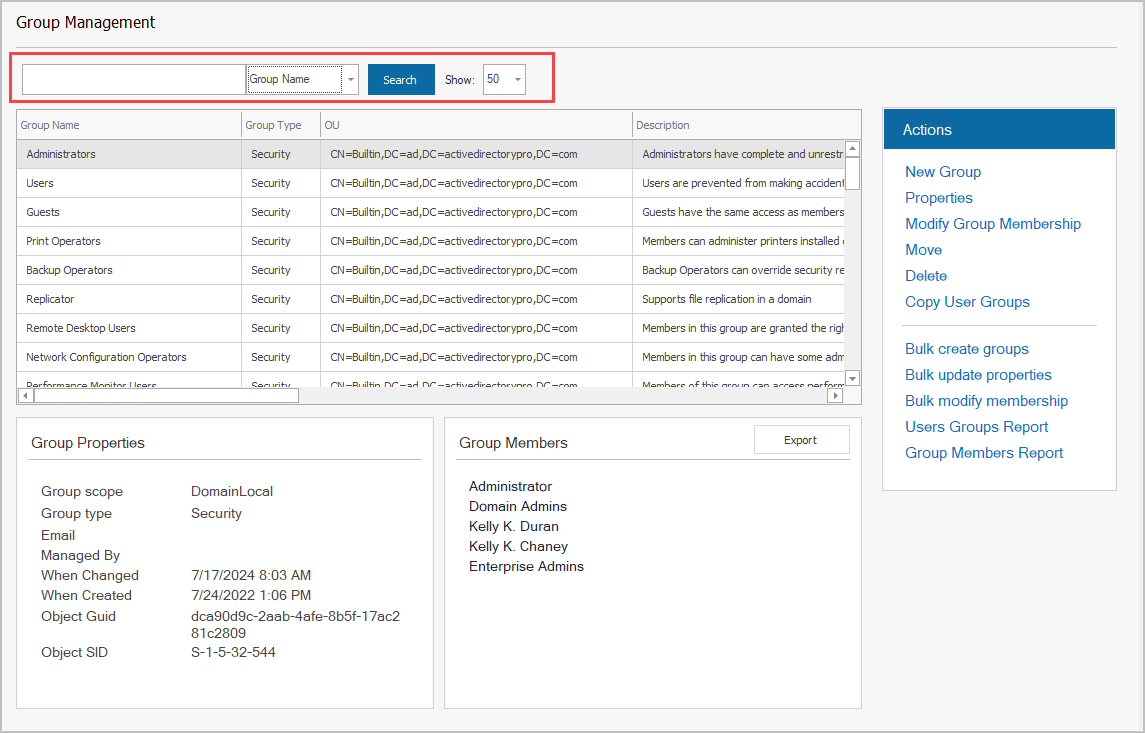1145x733 pixels.
Task: Click the Search button
Action: (x=401, y=80)
